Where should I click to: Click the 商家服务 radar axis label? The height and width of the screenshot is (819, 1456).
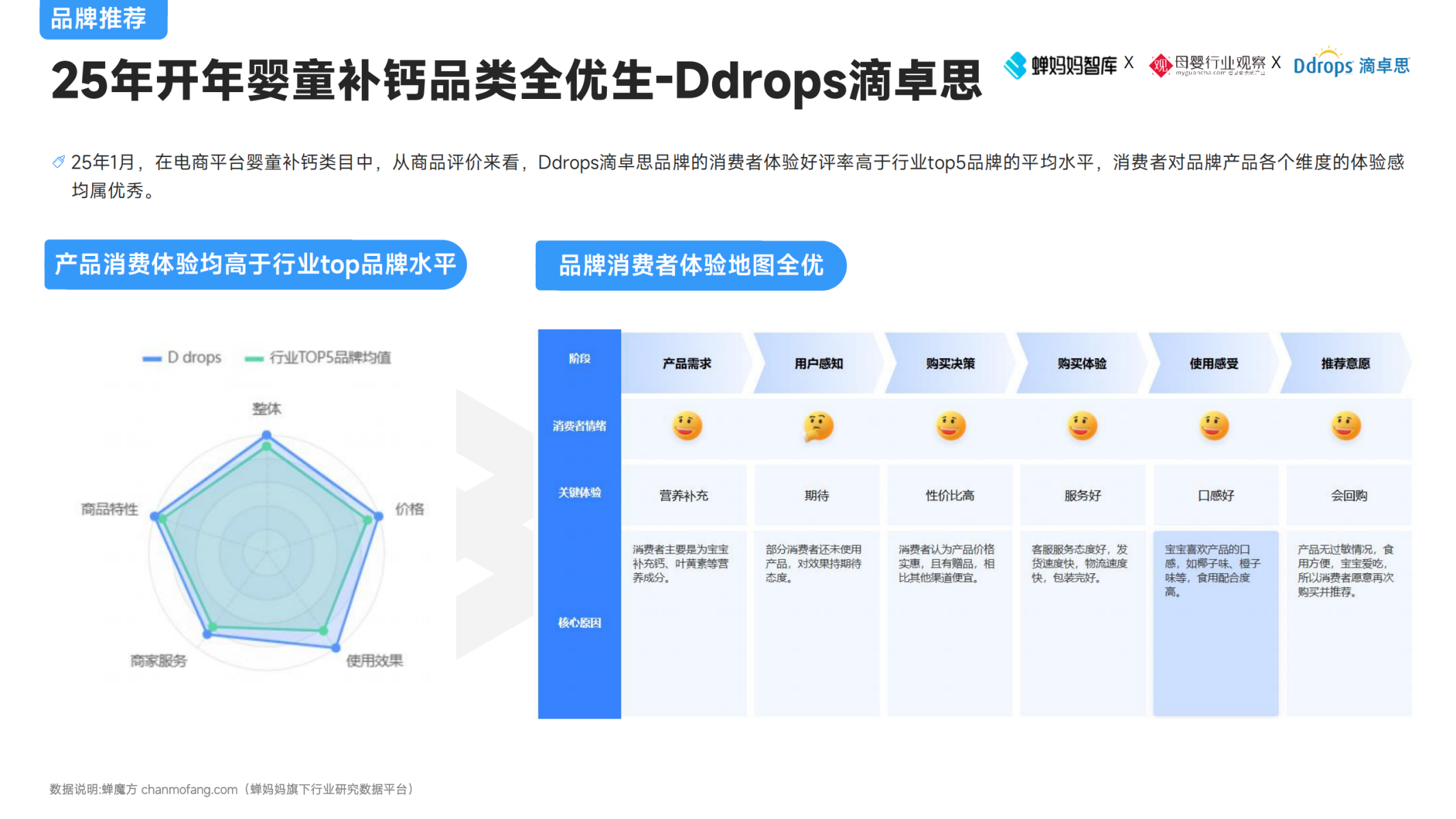(x=158, y=661)
